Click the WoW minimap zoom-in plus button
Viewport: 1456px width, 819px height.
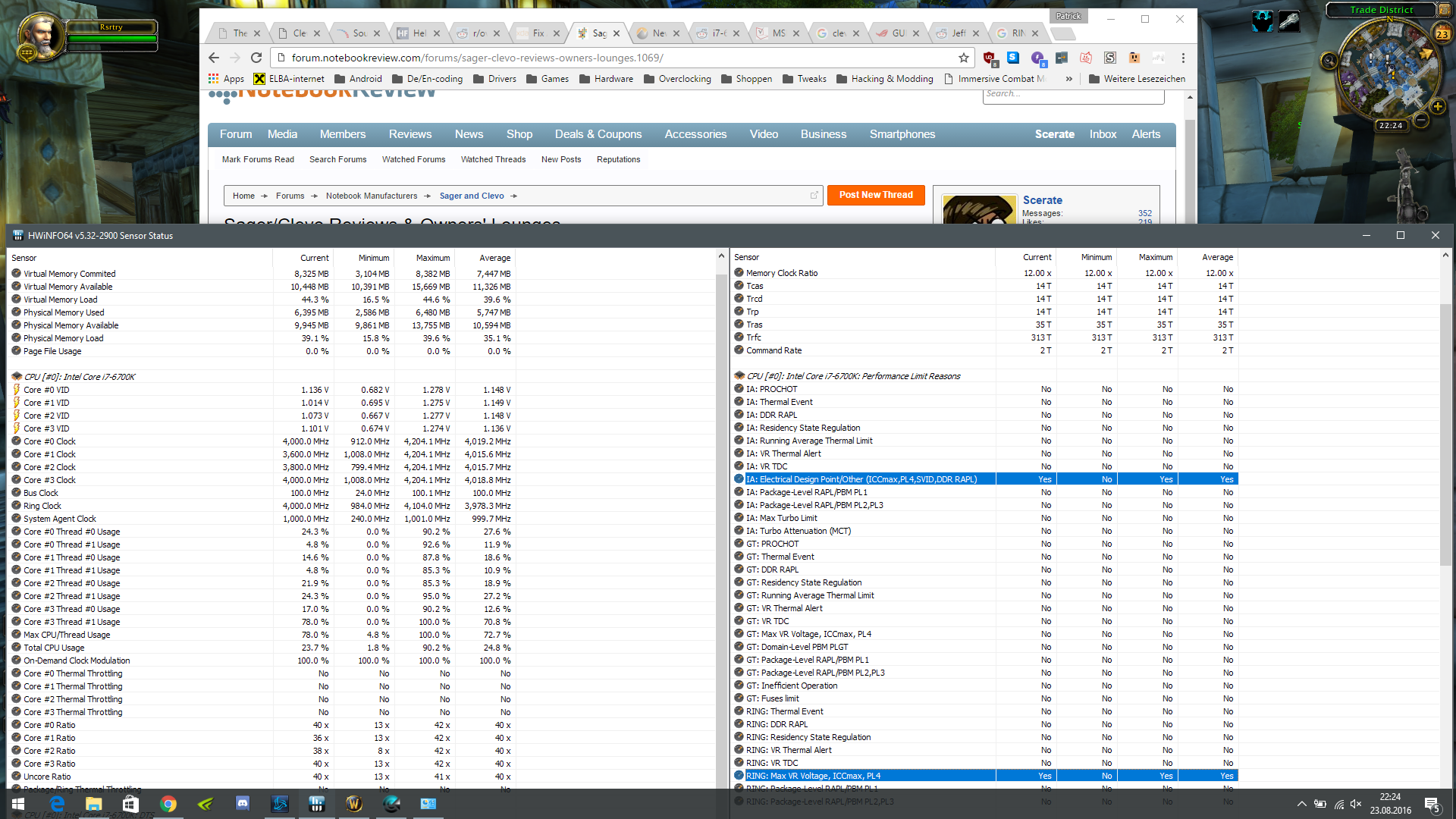tap(1438, 107)
